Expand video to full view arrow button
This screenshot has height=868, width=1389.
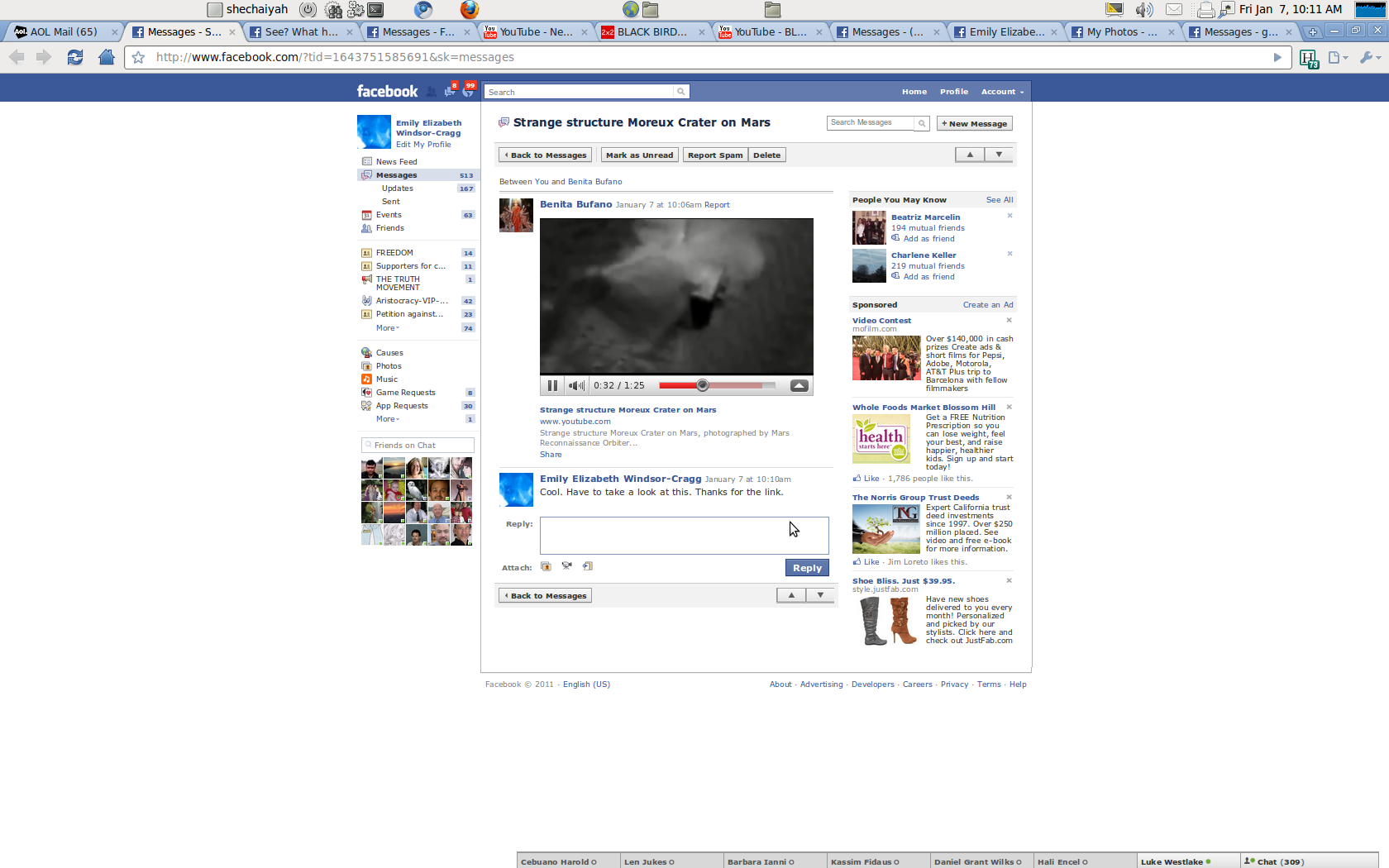[x=799, y=385]
